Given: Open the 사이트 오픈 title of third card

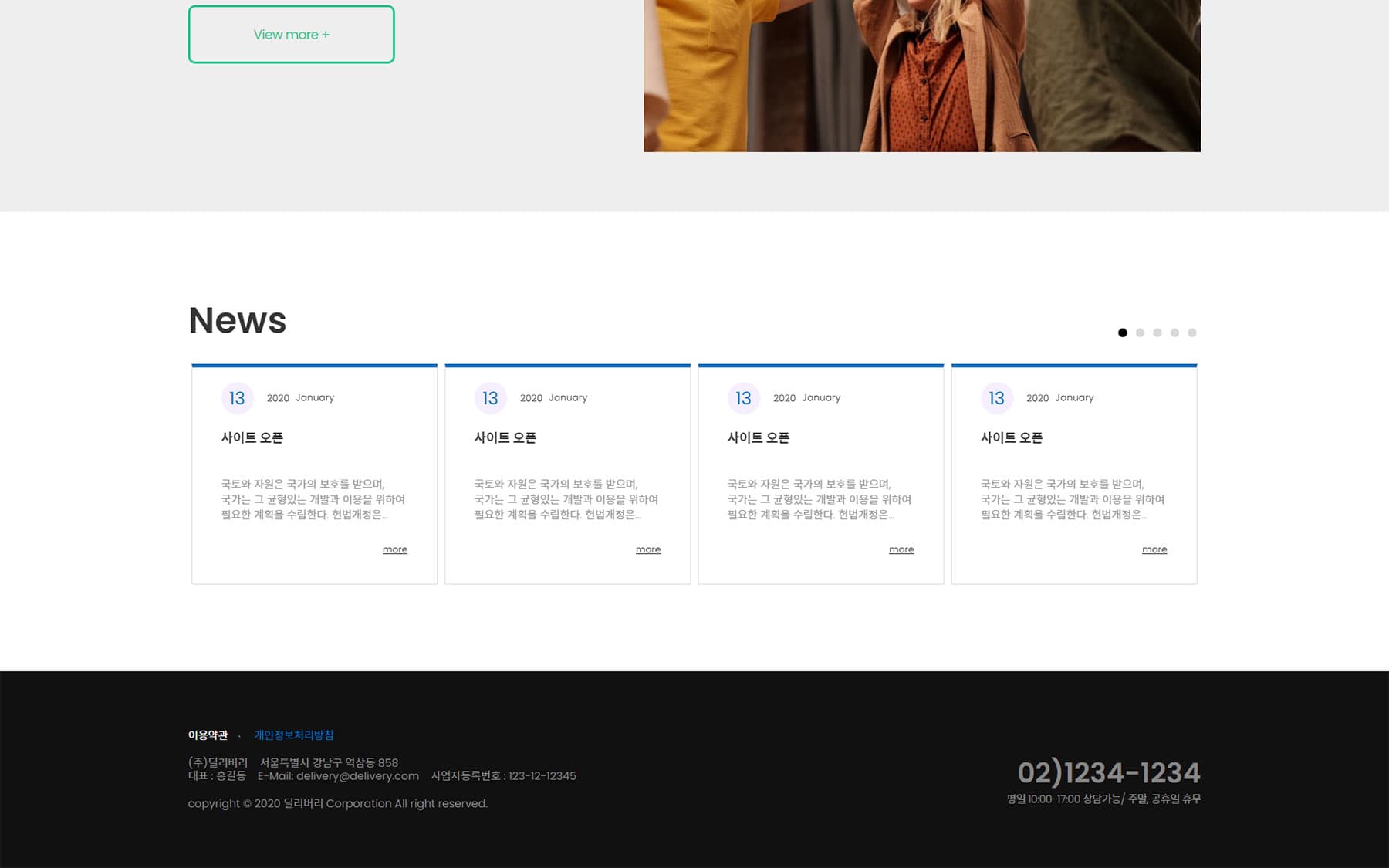Looking at the screenshot, I should (x=757, y=437).
